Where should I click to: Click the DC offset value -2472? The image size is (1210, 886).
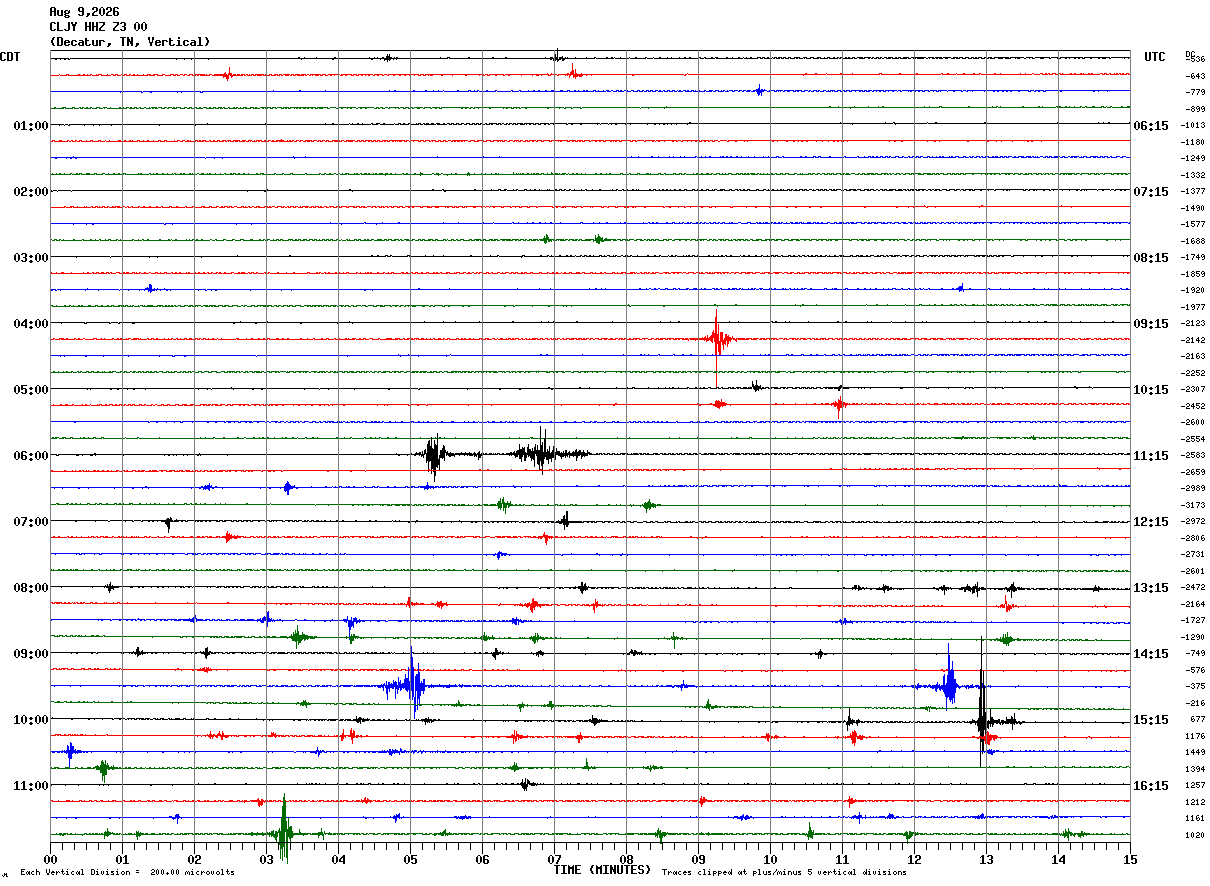1193,588
